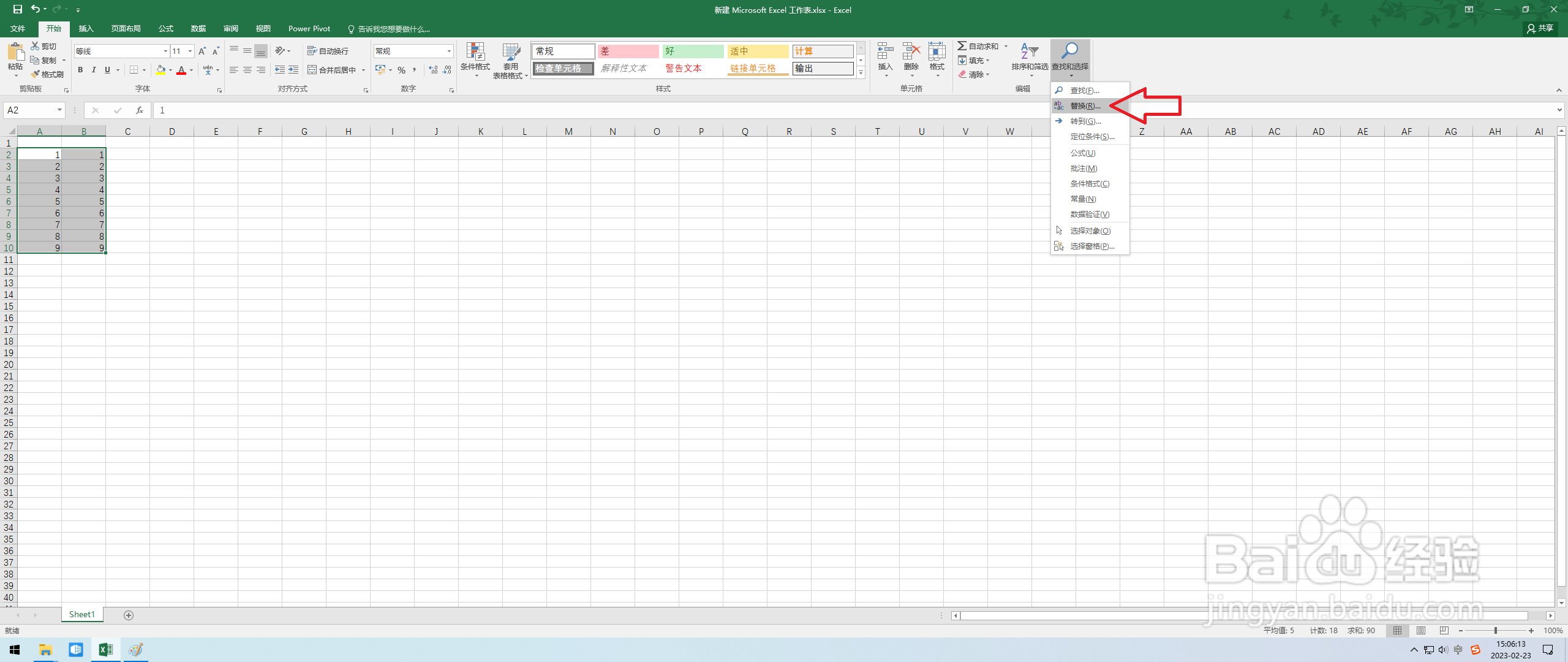Screen dimensions: 1568x662
Task: Click the Copy (复制) button
Action: pos(44,60)
